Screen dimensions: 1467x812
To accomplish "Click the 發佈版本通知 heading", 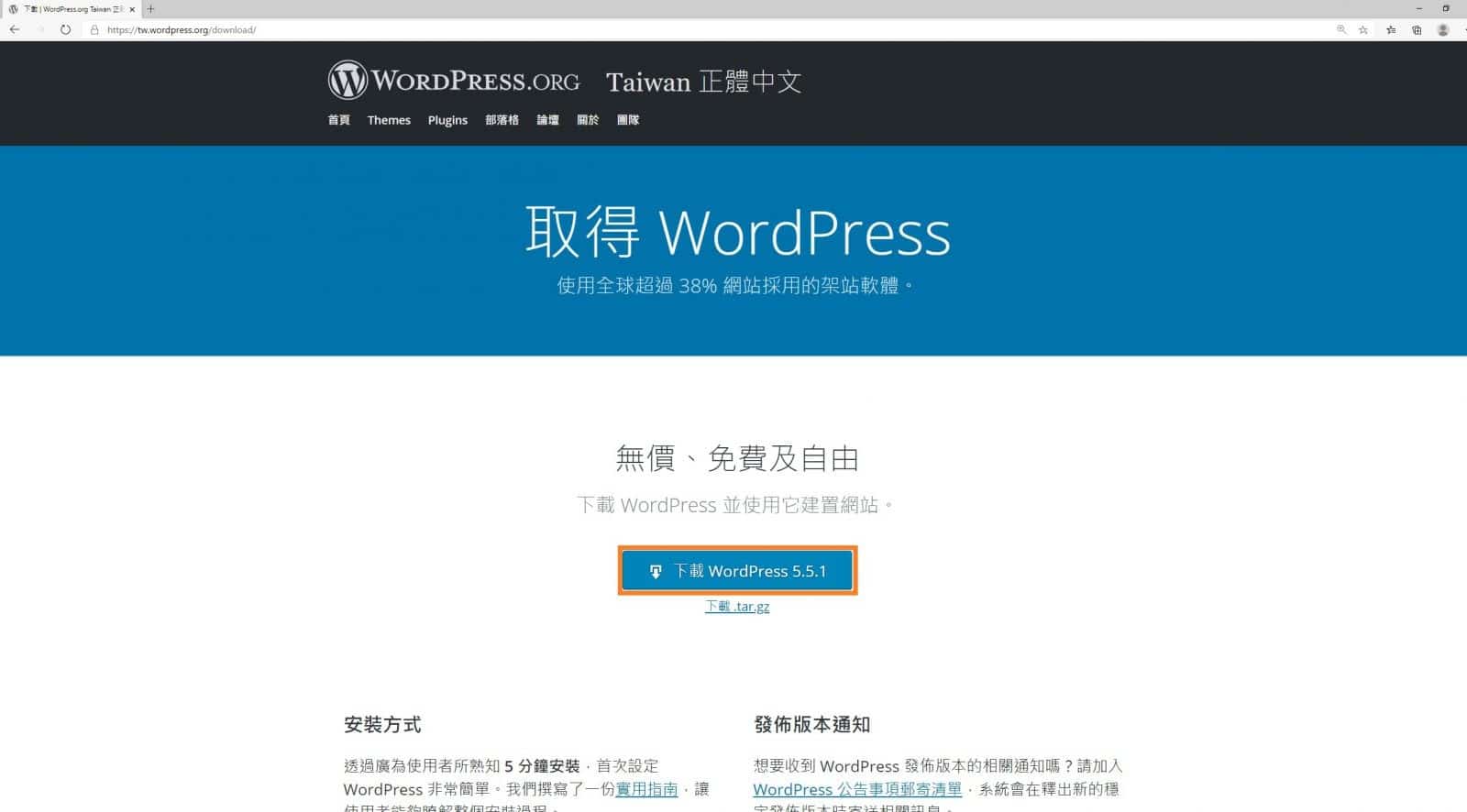I will 811,725.
